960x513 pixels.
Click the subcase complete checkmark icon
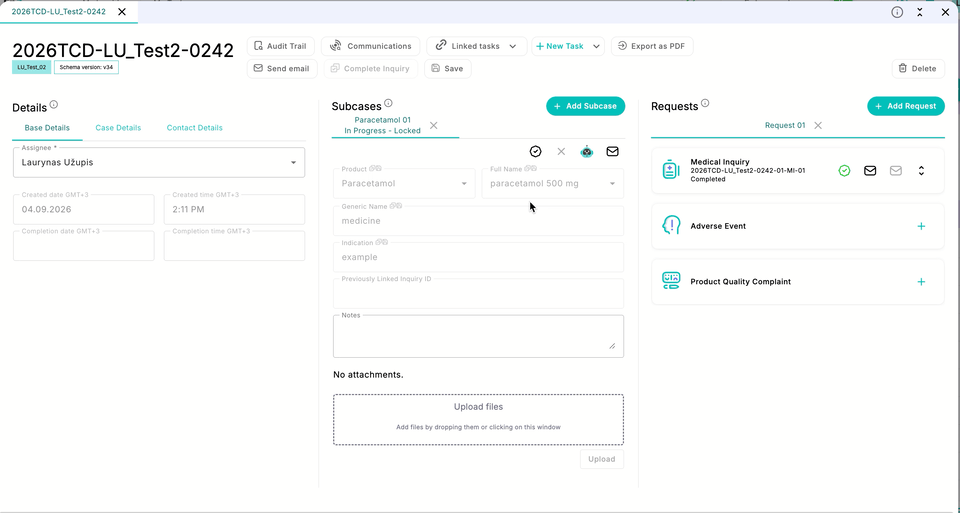point(536,151)
